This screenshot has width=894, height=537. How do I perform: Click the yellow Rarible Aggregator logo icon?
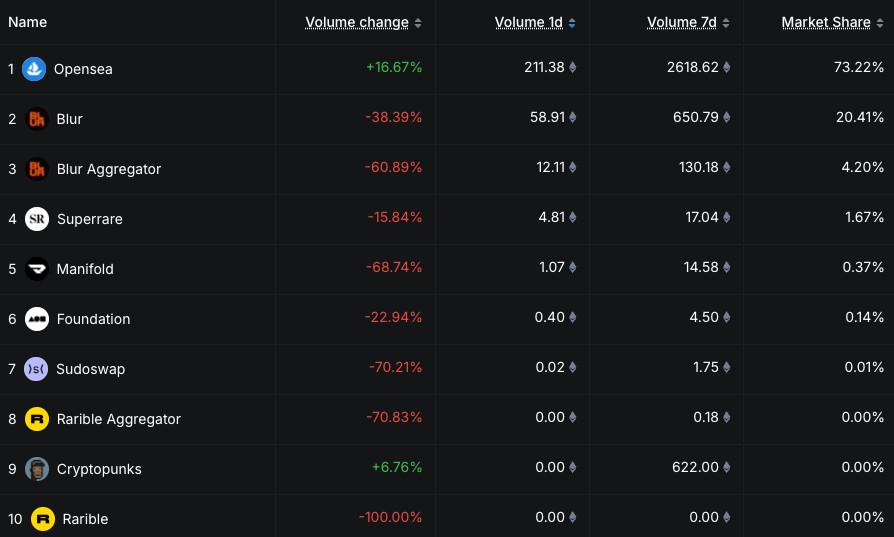point(37,419)
